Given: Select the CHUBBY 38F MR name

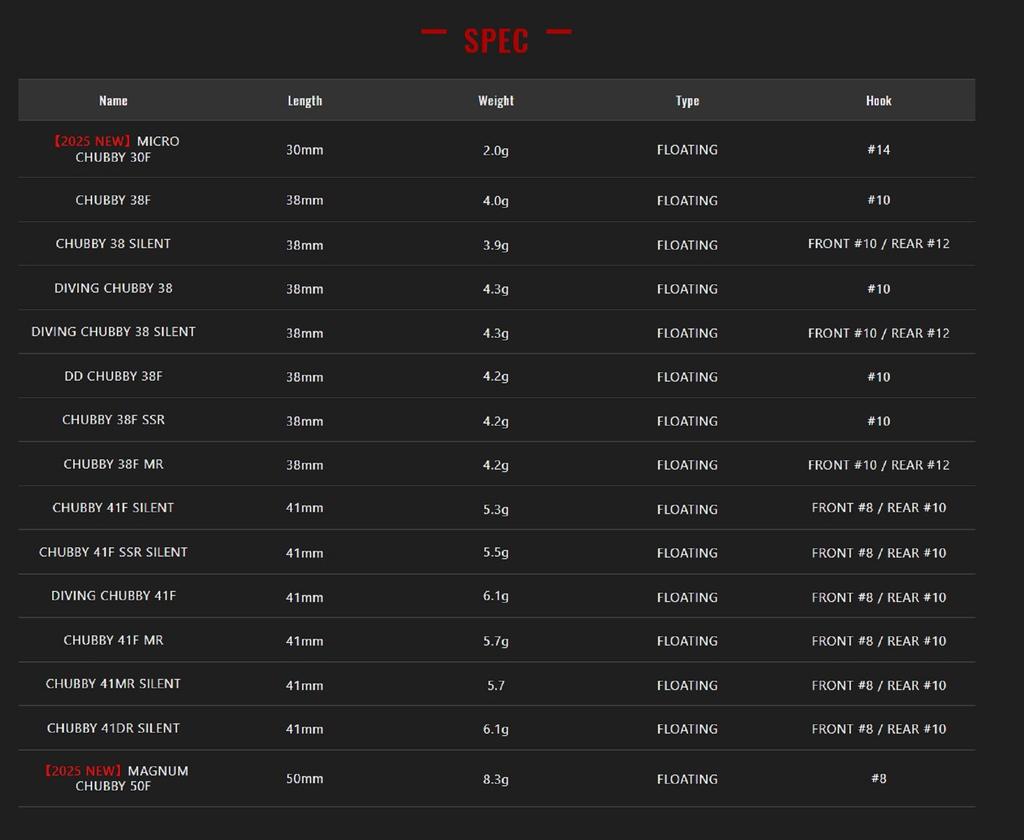Looking at the screenshot, I should 113,464.
